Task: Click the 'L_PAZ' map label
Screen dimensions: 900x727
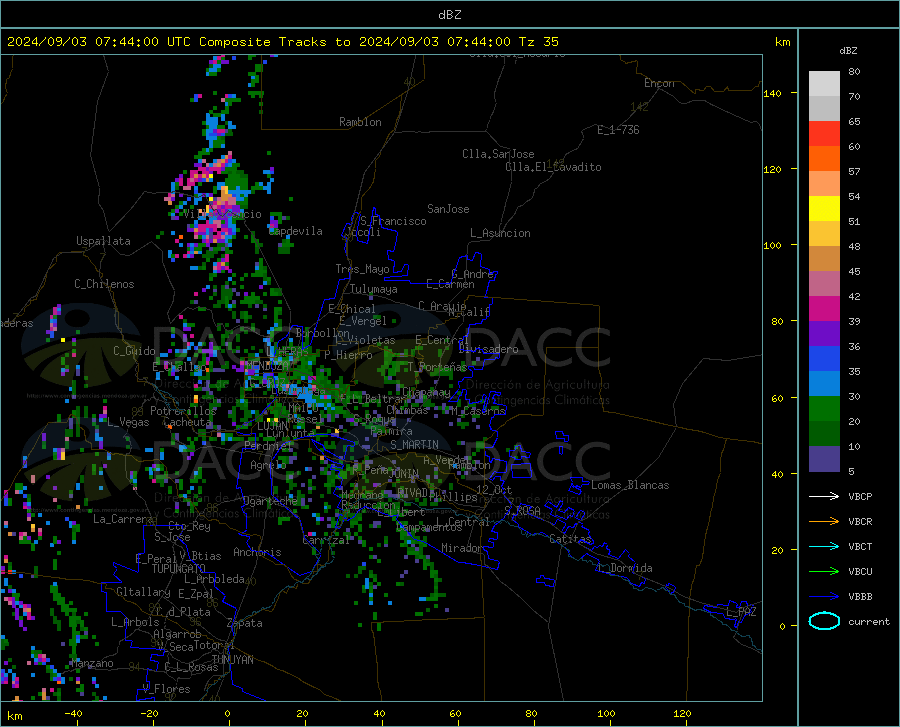Action: [741, 612]
